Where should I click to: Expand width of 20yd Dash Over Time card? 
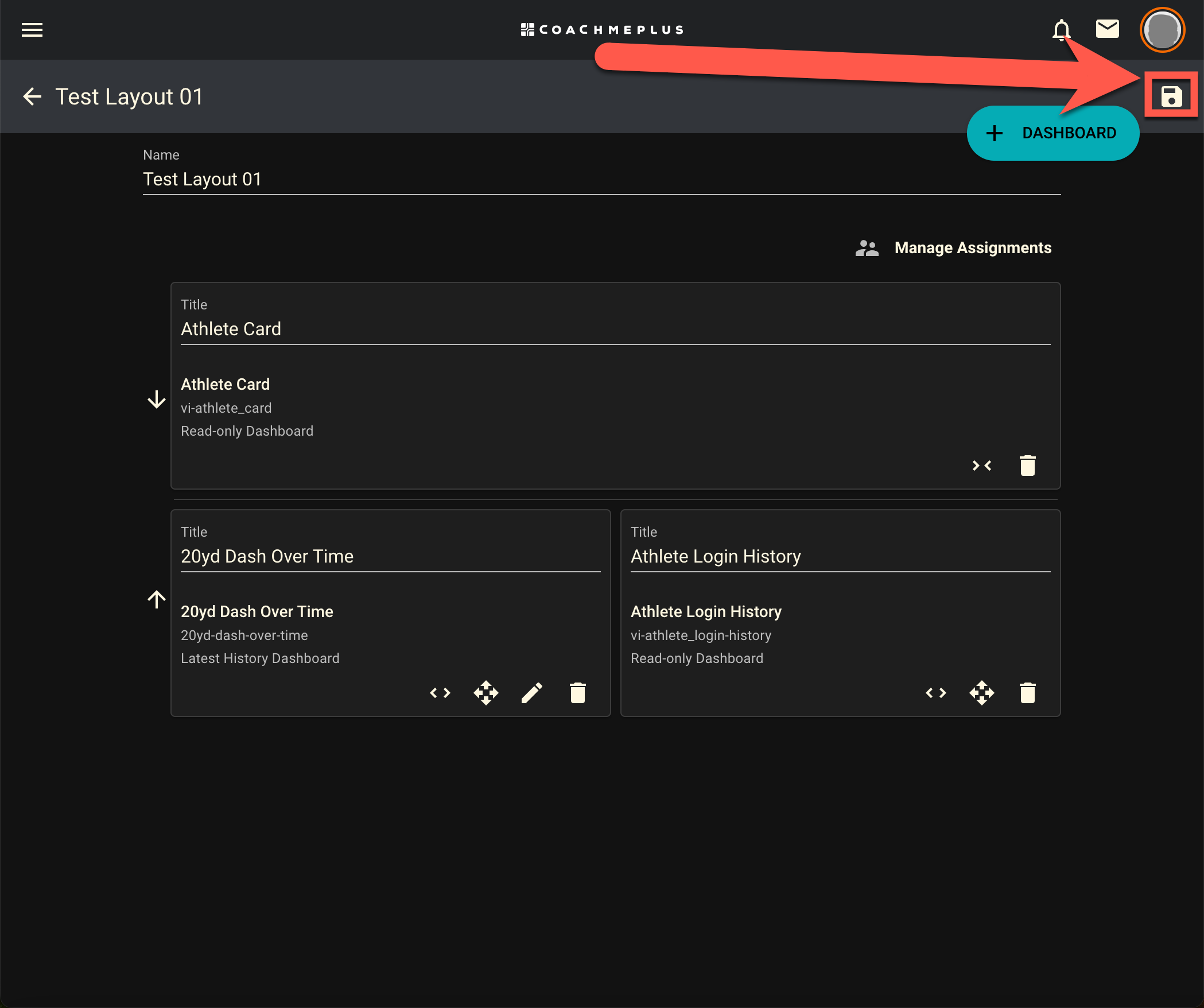coord(440,693)
